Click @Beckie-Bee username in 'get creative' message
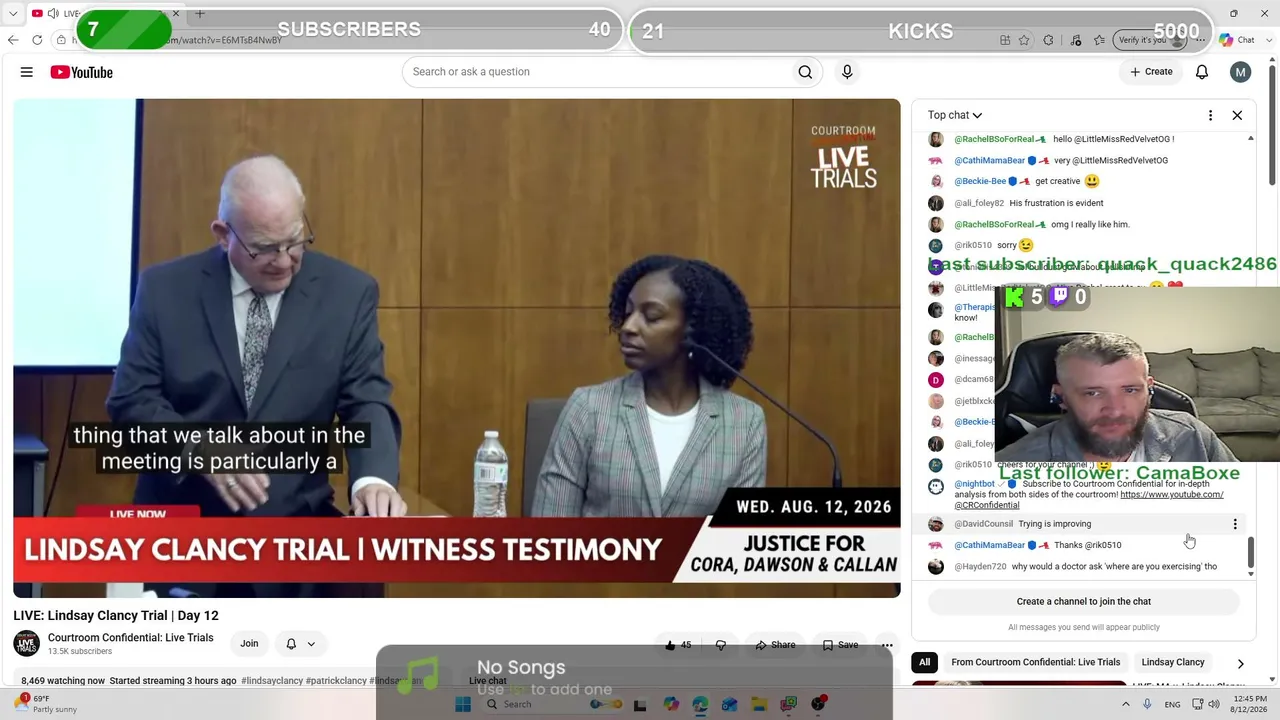 (980, 182)
